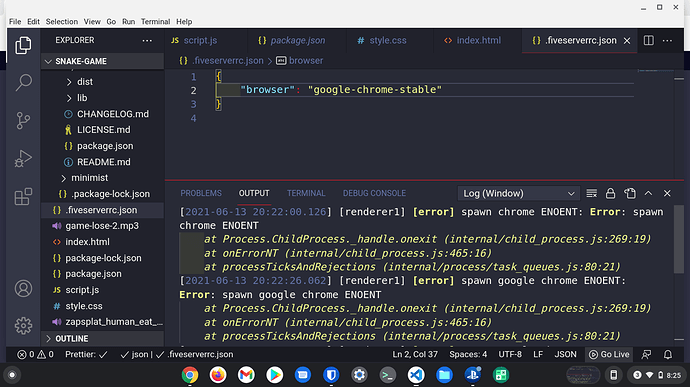Switch to the package.json editor tab
690x387 pixels.
pyautogui.click(x=297, y=41)
